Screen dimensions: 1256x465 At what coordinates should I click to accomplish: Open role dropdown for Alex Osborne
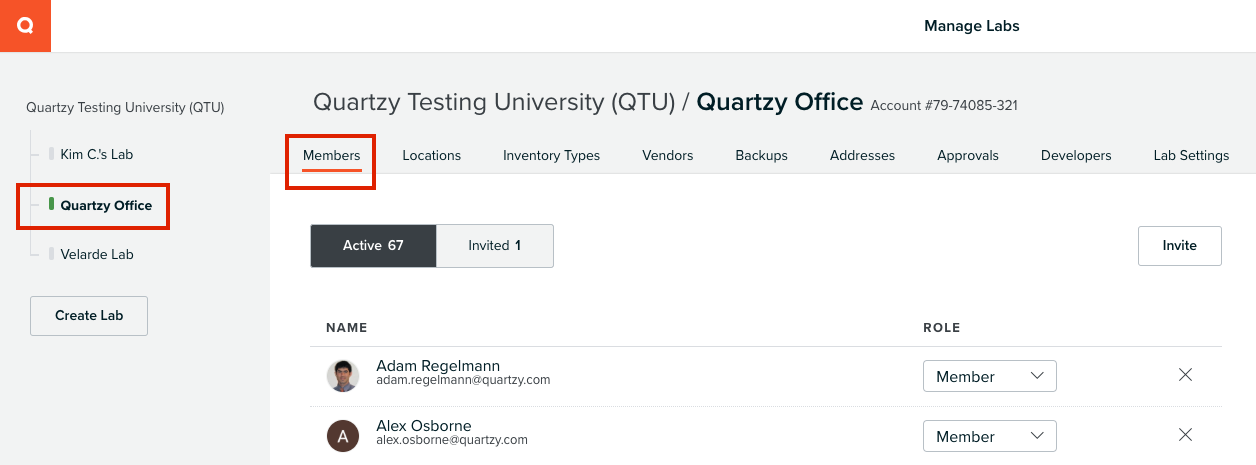989,436
